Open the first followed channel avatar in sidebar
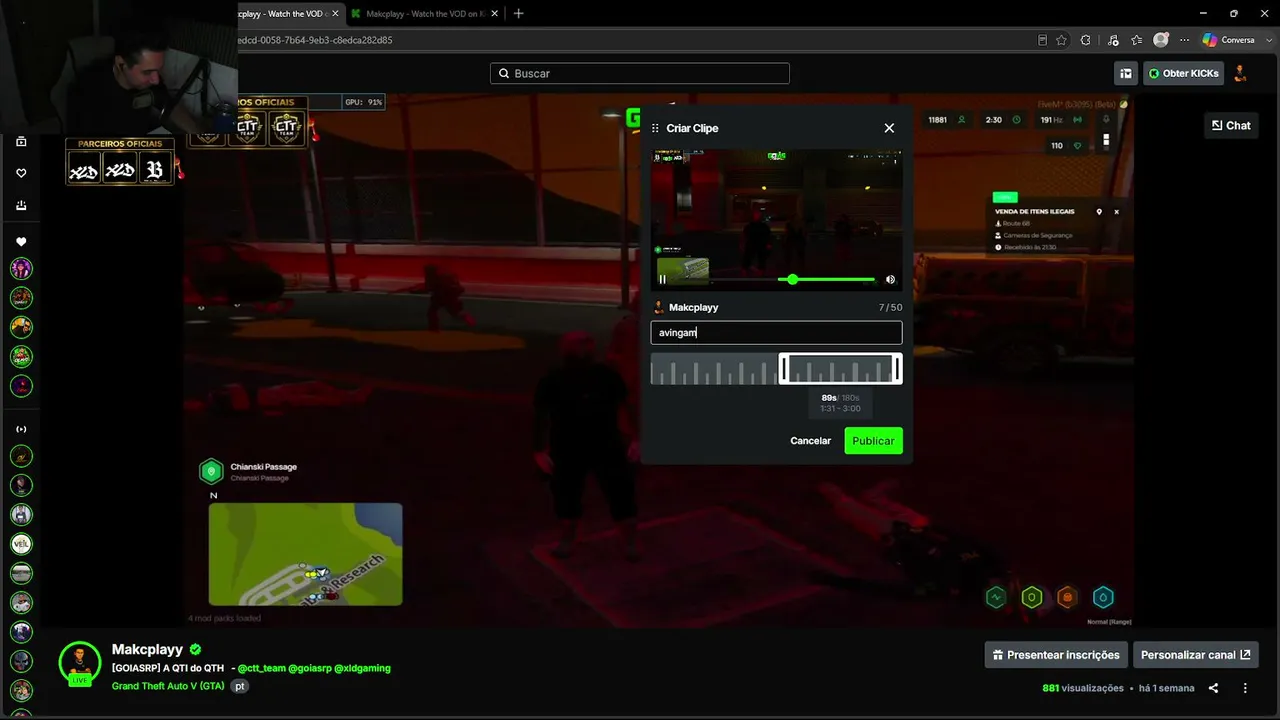 (x=21, y=268)
